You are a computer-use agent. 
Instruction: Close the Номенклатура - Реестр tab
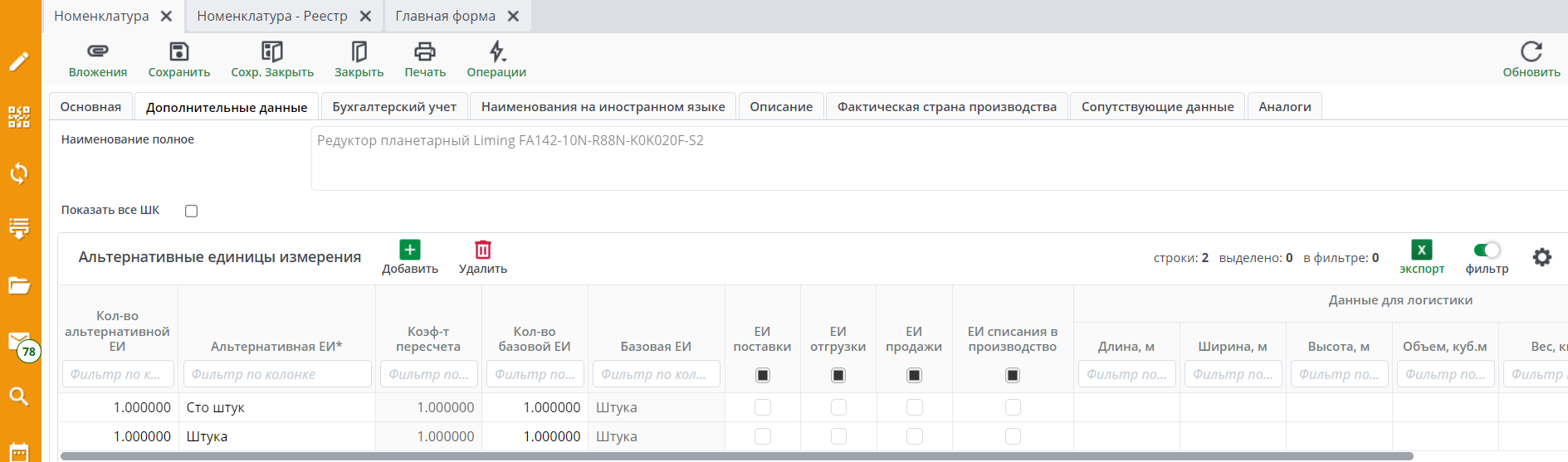coord(365,17)
